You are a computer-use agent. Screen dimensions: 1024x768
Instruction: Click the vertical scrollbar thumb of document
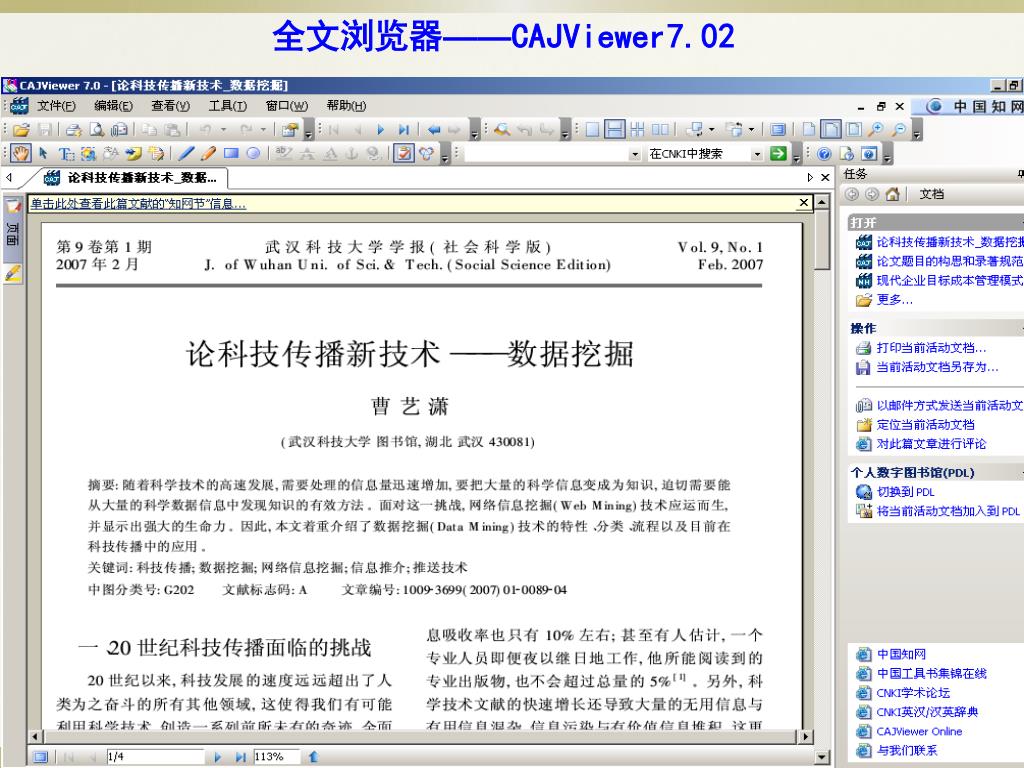822,239
